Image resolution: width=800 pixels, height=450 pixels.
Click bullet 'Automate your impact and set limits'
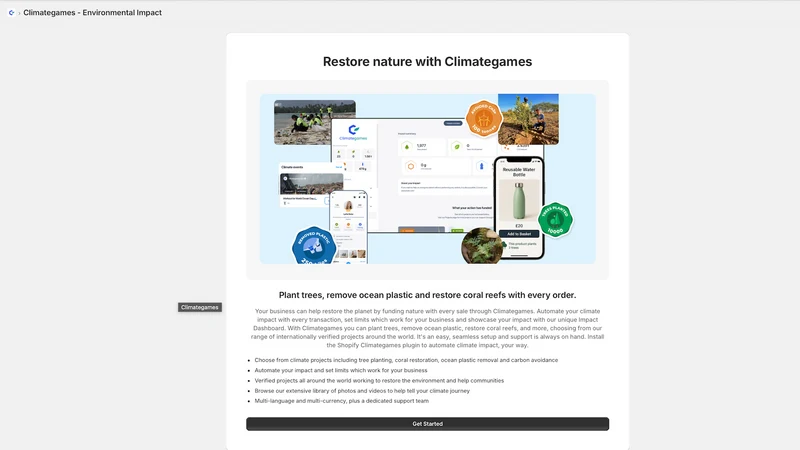pyautogui.click(x=341, y=370)
